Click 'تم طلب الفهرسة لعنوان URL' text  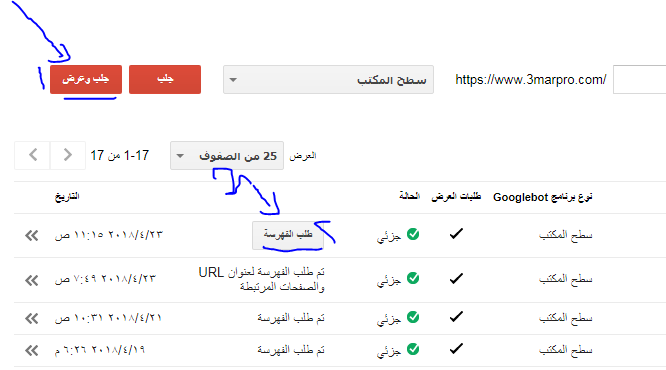[261, 272]
